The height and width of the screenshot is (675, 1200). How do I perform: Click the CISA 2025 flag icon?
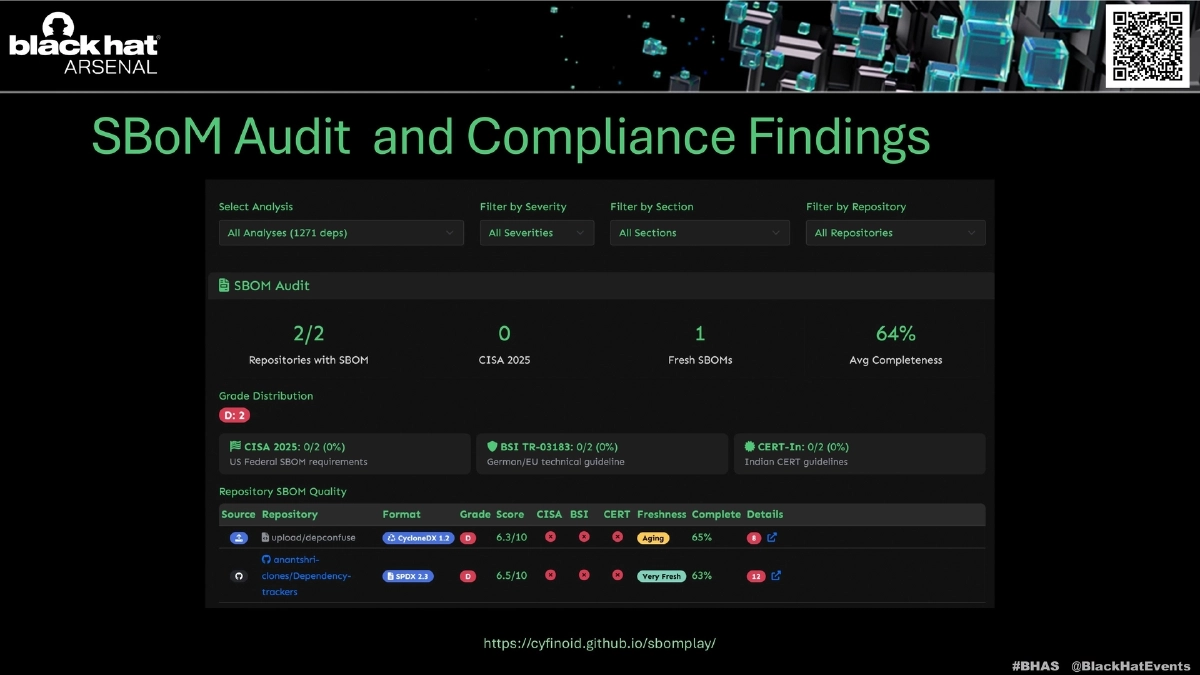click(235, 447)
